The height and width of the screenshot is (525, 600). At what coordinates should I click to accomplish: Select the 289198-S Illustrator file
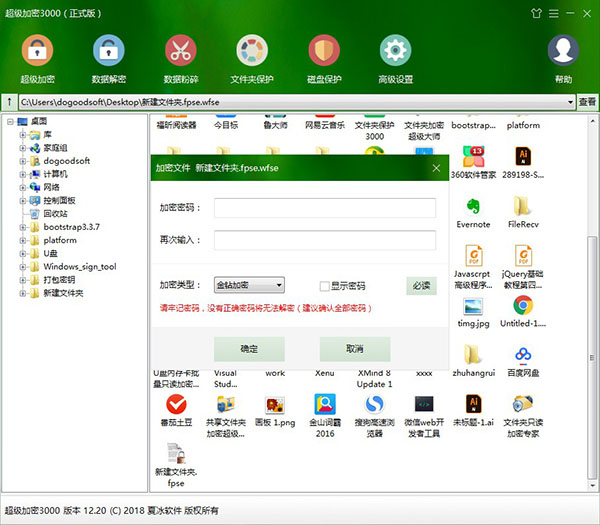pyautogui.click(x=523, y=163)
